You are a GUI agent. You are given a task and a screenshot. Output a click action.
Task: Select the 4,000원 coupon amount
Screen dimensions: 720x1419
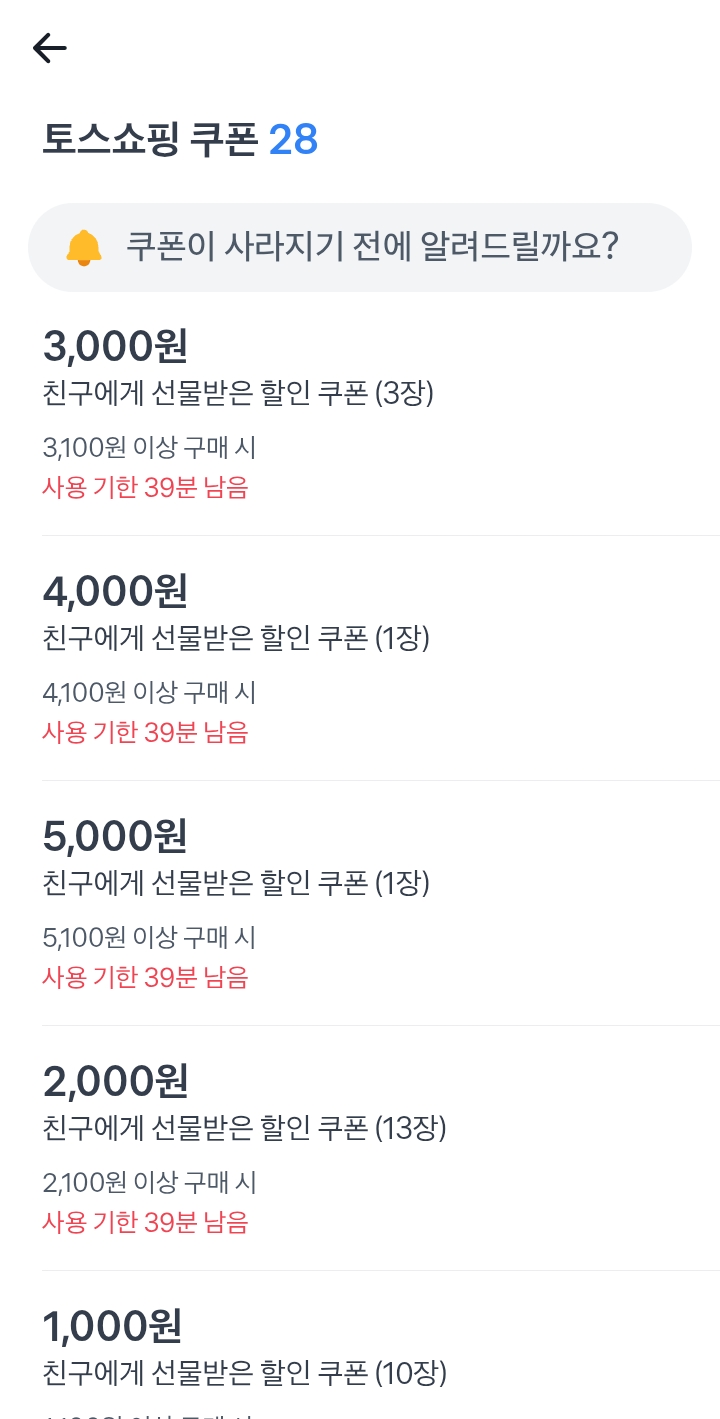coord(115,590)
